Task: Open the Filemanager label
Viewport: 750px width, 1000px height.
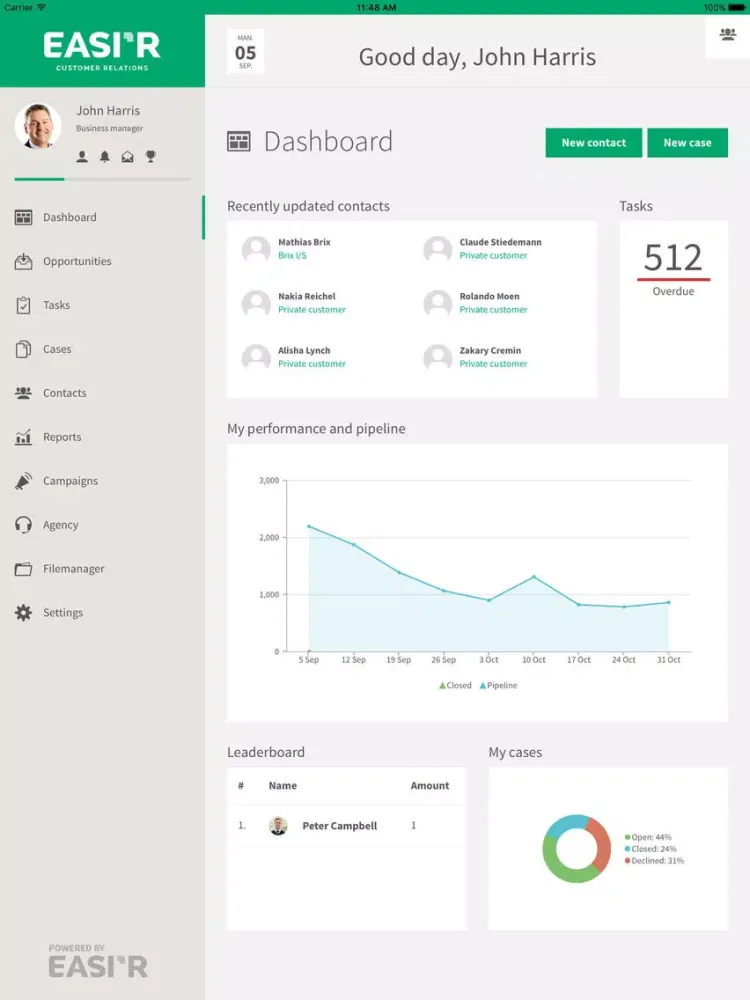Action: (73, 569)
